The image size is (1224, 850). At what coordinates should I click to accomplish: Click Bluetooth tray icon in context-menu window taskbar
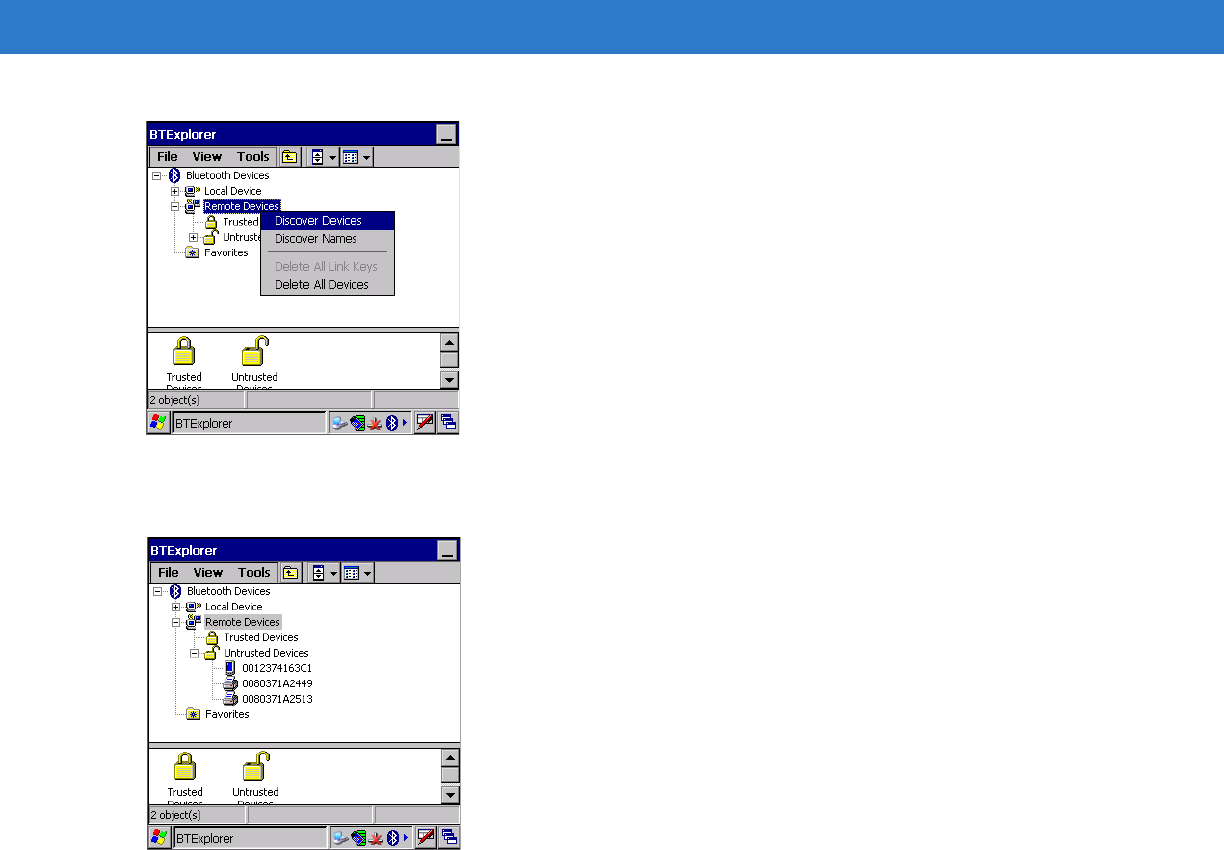tap(392, 424)
